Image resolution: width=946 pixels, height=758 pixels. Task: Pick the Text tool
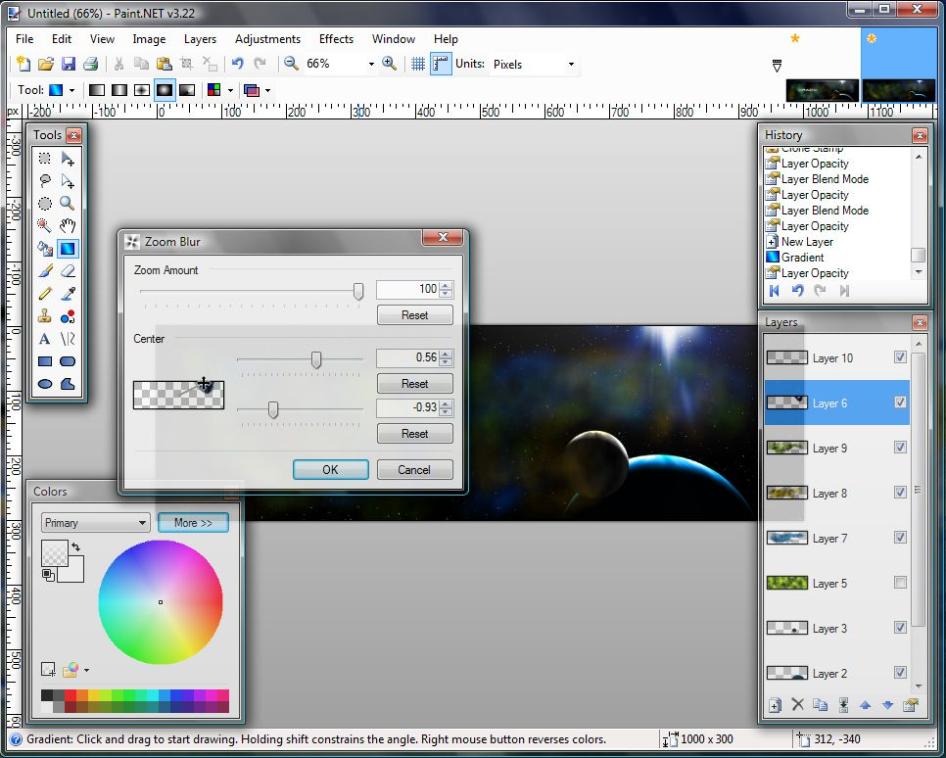[45, 339]
